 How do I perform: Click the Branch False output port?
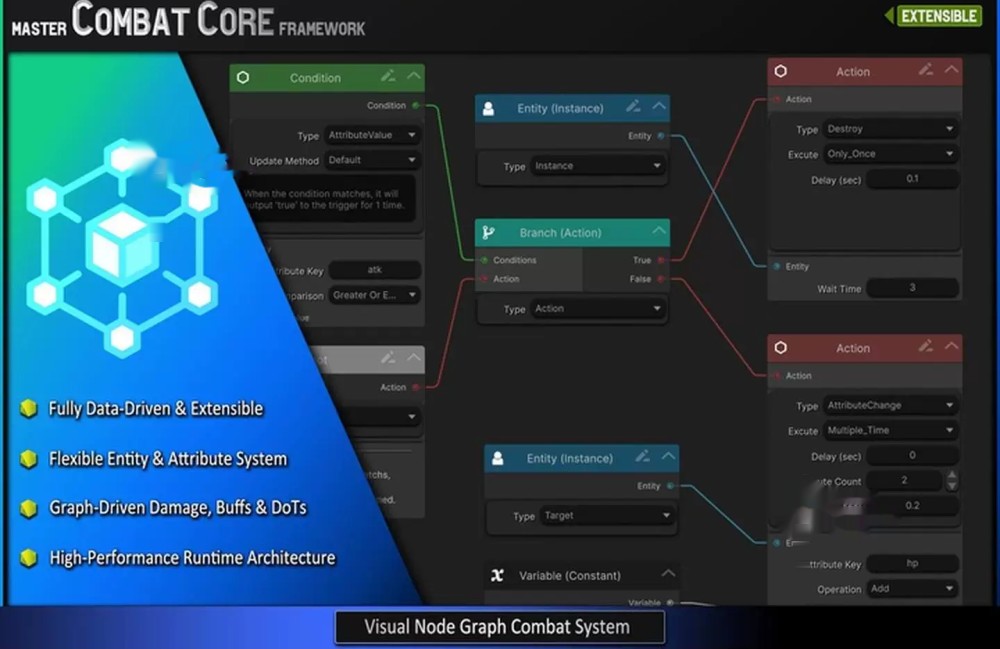pos(661,279)
